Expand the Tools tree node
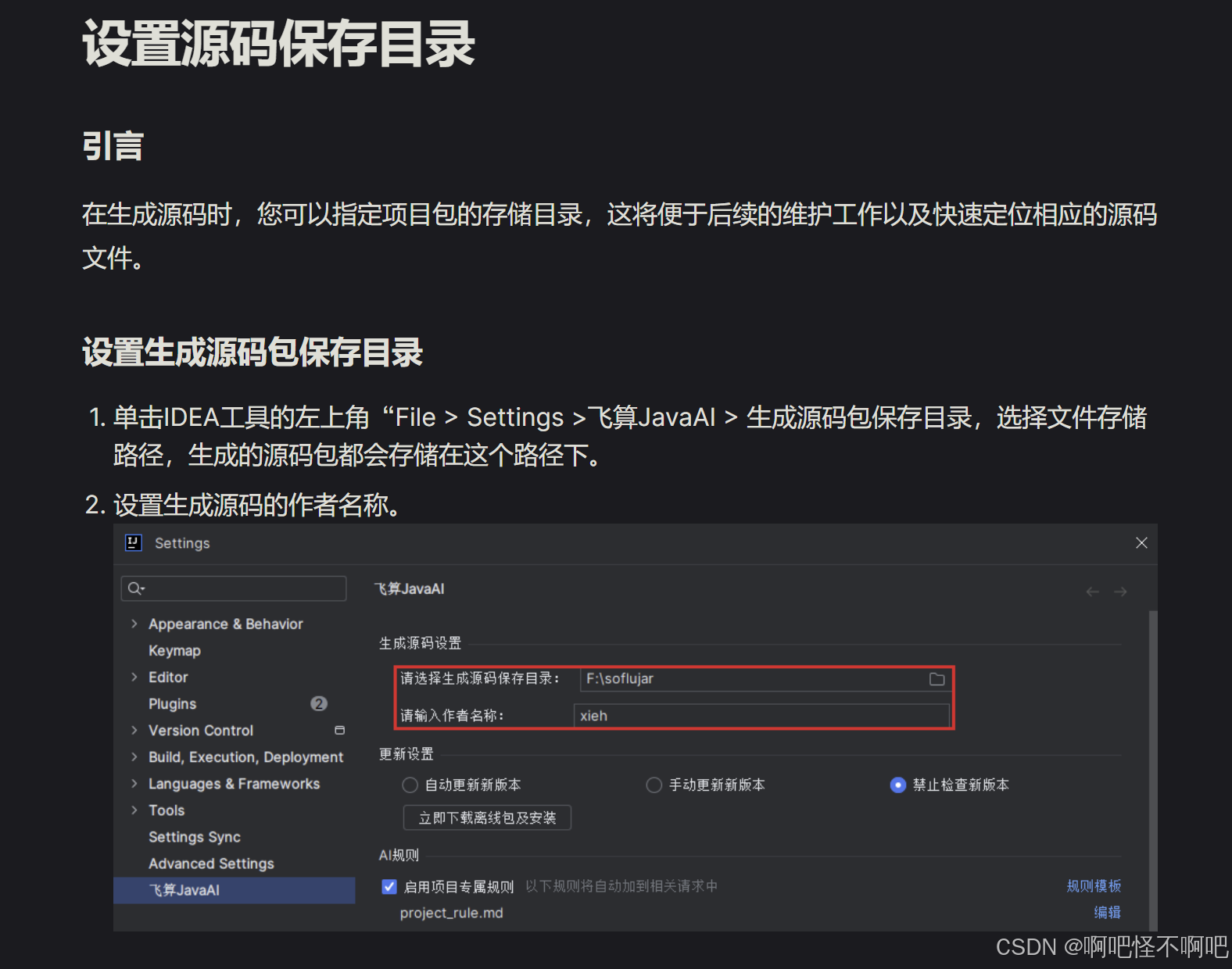 pos(134,810)
